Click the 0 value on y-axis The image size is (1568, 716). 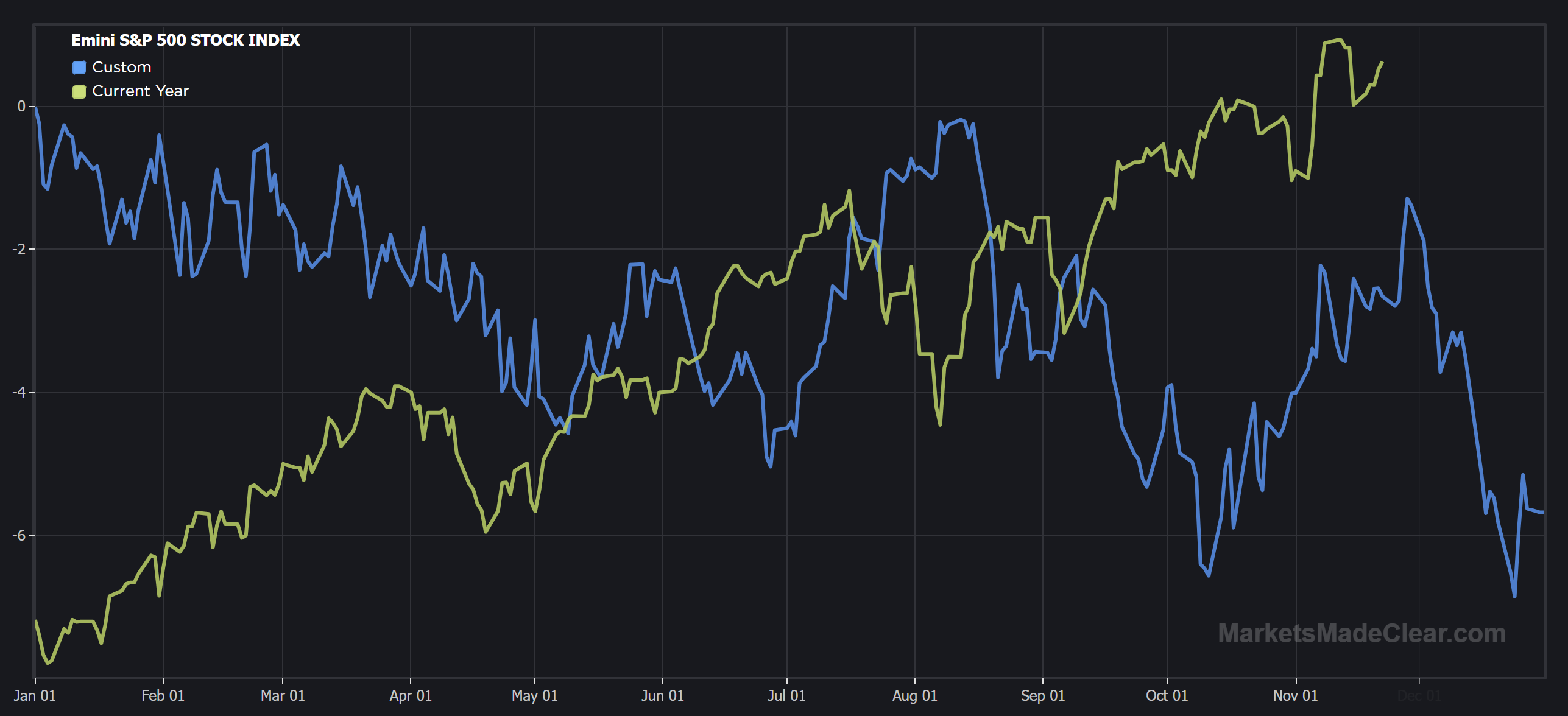coord(22,107)
